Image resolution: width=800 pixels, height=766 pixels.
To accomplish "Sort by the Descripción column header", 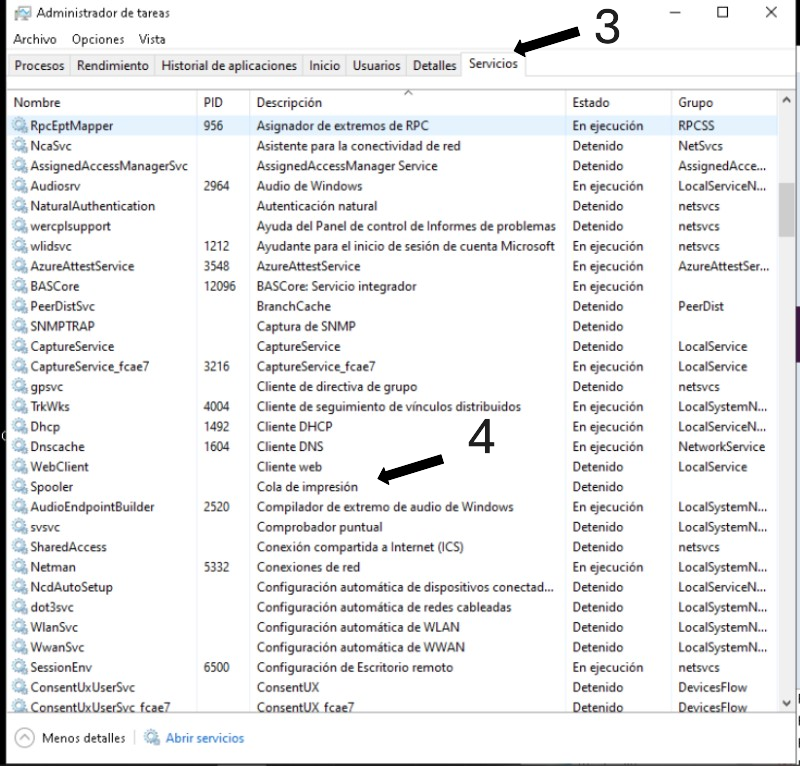I will pyautogui.click(x=289, y=102).
